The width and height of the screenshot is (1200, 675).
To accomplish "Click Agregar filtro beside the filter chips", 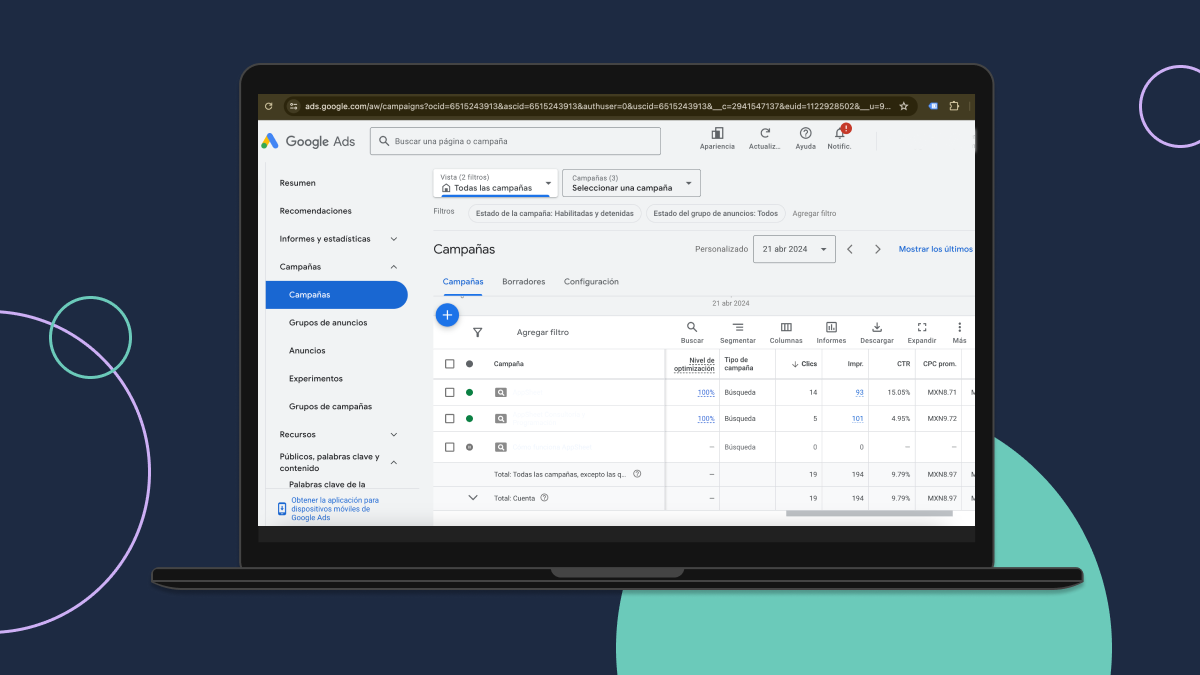I will click(814, 213).
